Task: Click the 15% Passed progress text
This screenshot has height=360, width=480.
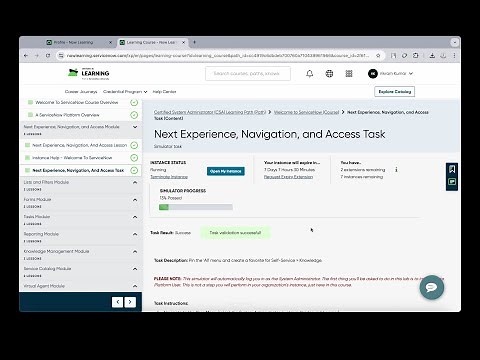Action: point(171,198)
